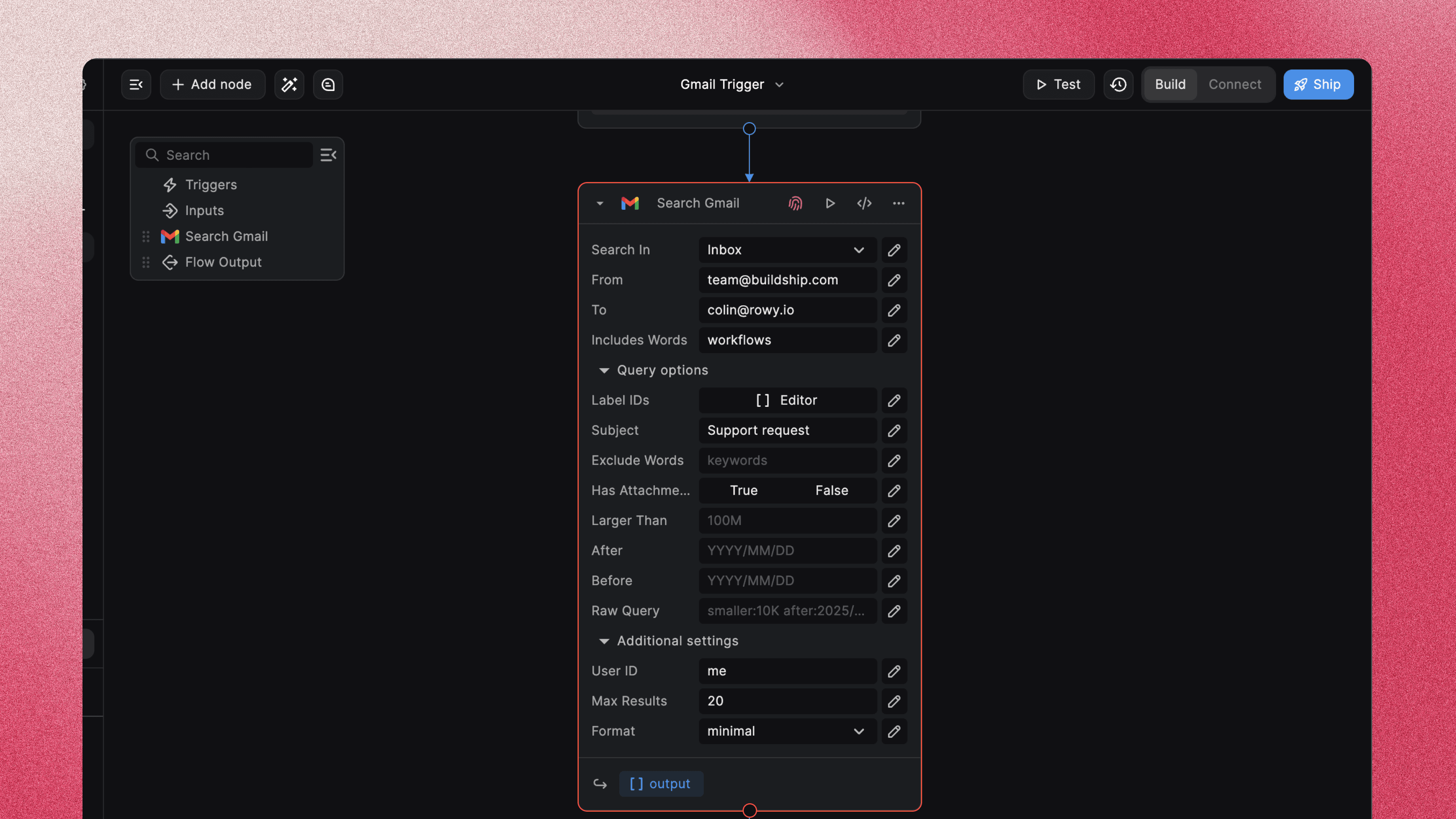1456x819 pixels.
Task: Open Search Gmail node more options
Action: coord(899,203)
